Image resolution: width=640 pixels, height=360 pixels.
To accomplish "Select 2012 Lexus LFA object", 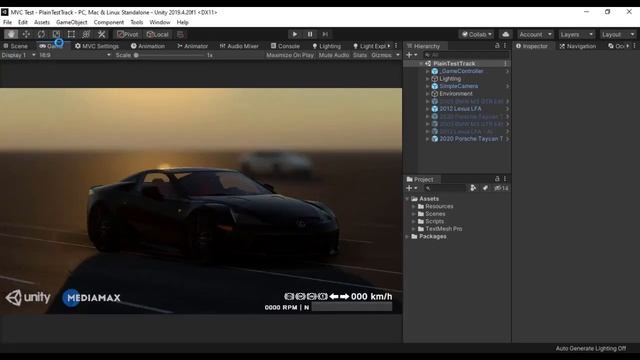I will 460,109.
